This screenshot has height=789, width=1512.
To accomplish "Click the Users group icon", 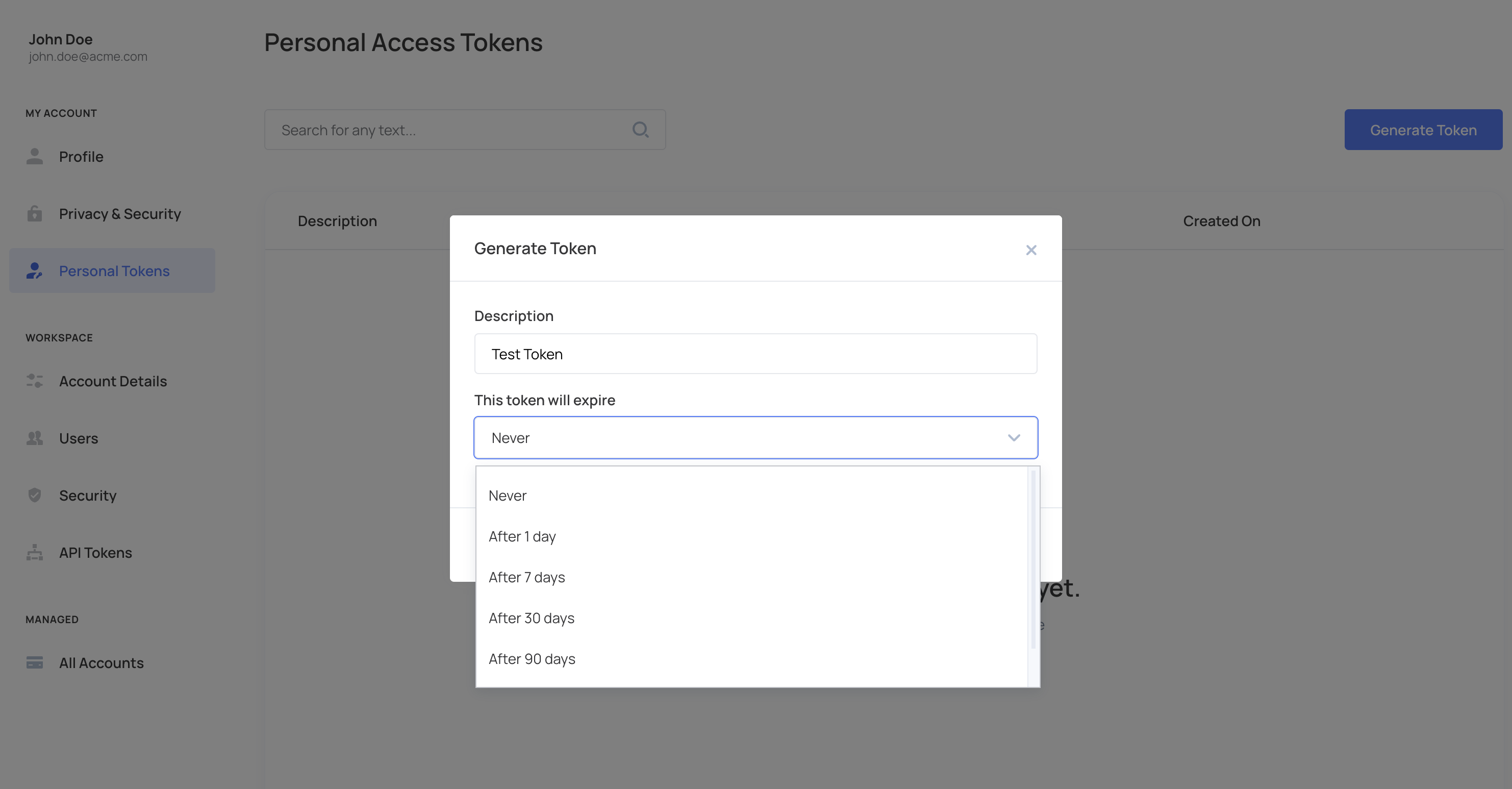I will (35, 438).
